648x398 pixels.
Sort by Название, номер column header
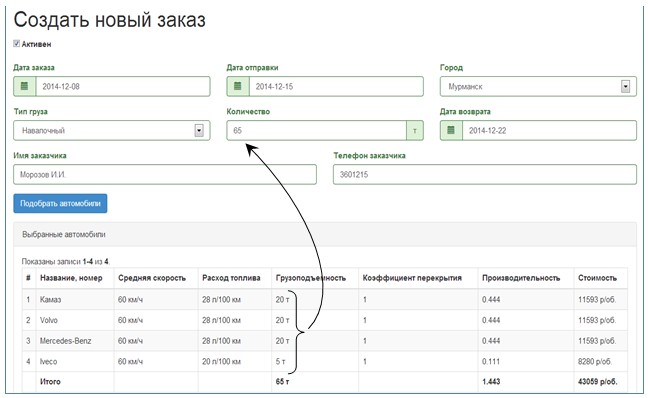click(71, 278)
